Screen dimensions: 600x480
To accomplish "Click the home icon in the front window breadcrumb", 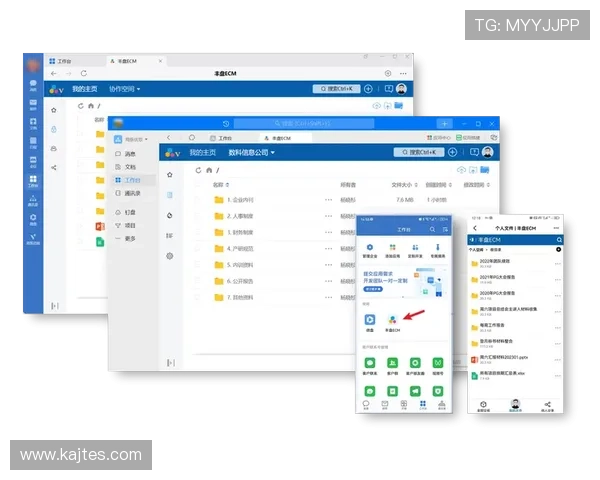I will click(x=209, y=171).
